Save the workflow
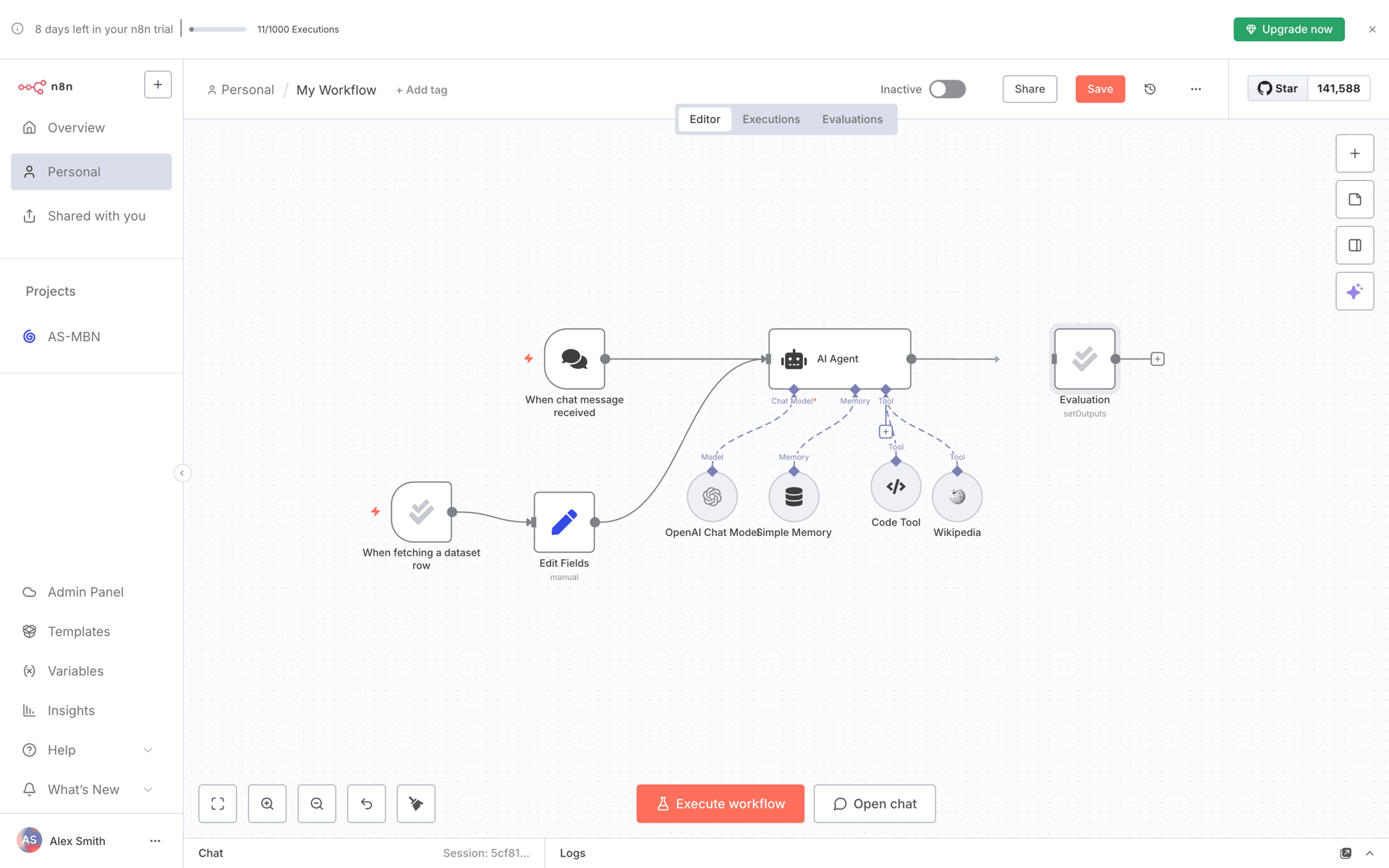The height and width of the screenshot is (868, 1389). pyautogui.click(x=1100, y=89)
